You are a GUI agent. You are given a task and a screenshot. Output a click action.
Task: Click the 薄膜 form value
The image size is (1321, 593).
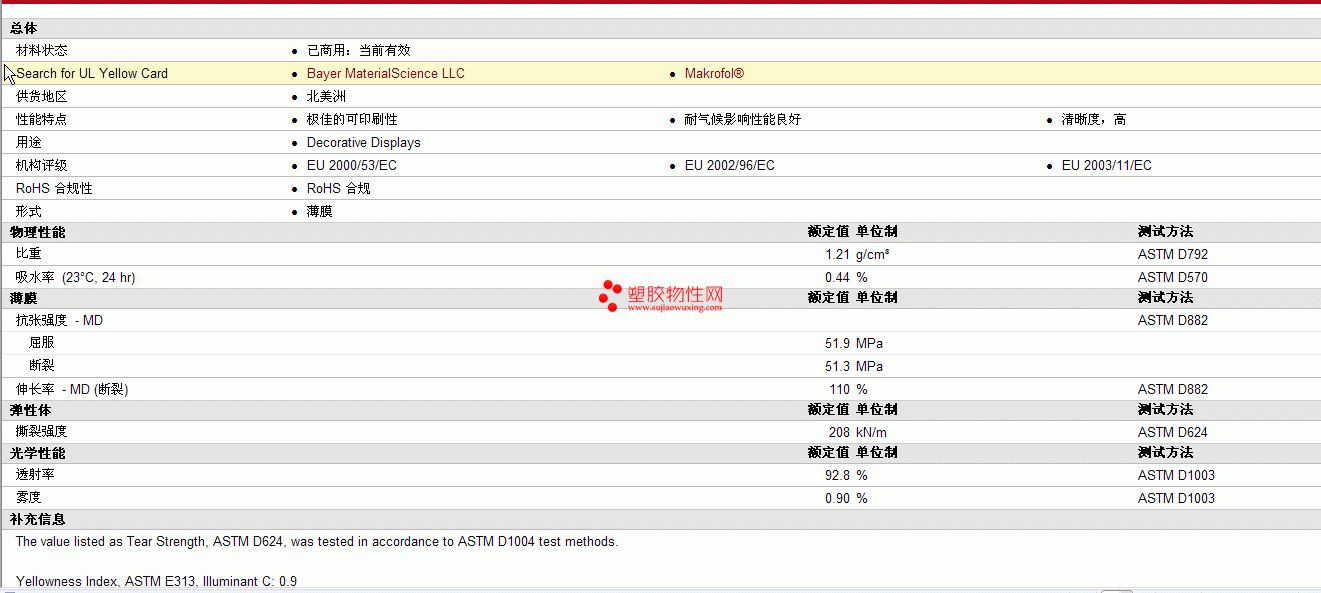[320, 212]
